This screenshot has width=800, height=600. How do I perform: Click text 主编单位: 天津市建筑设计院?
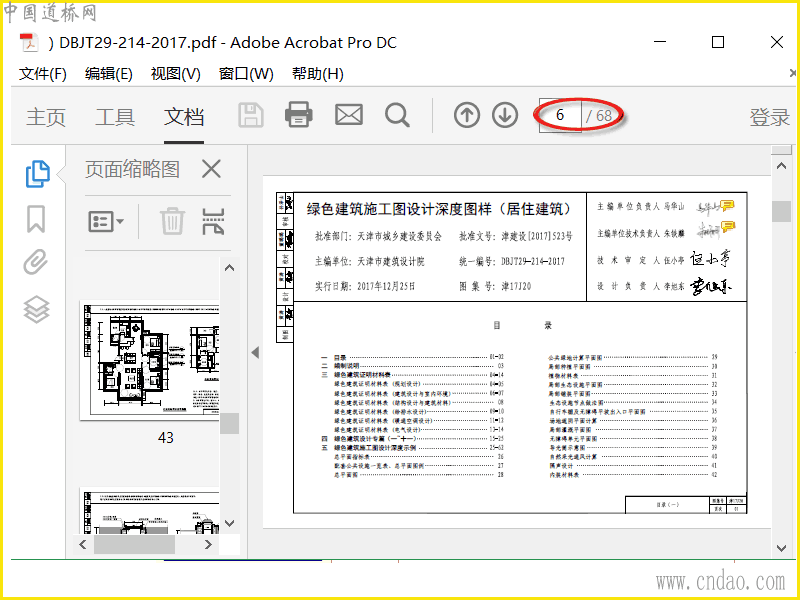point(369,261)
